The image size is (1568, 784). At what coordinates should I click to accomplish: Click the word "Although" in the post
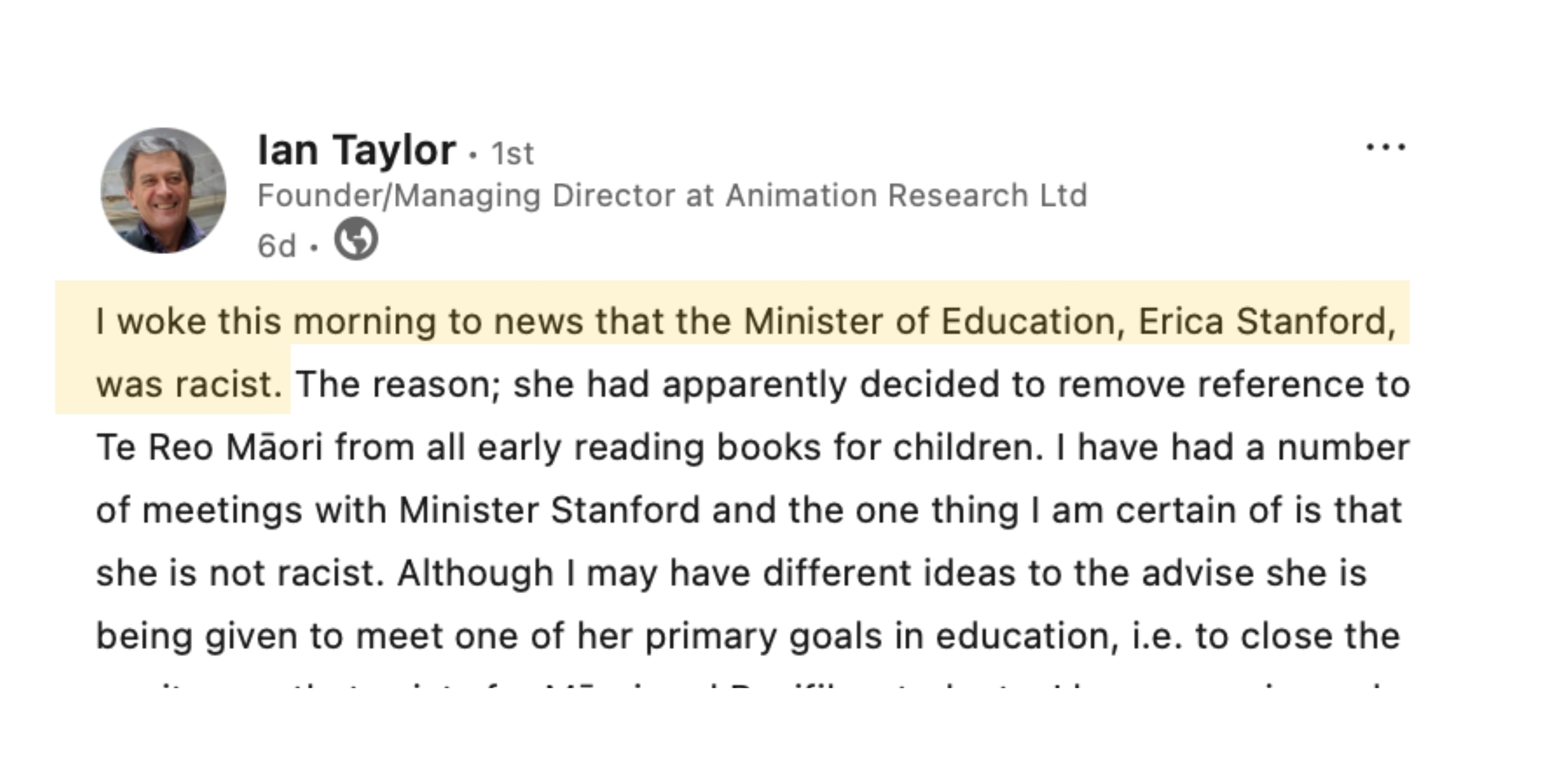click(475, 573)
